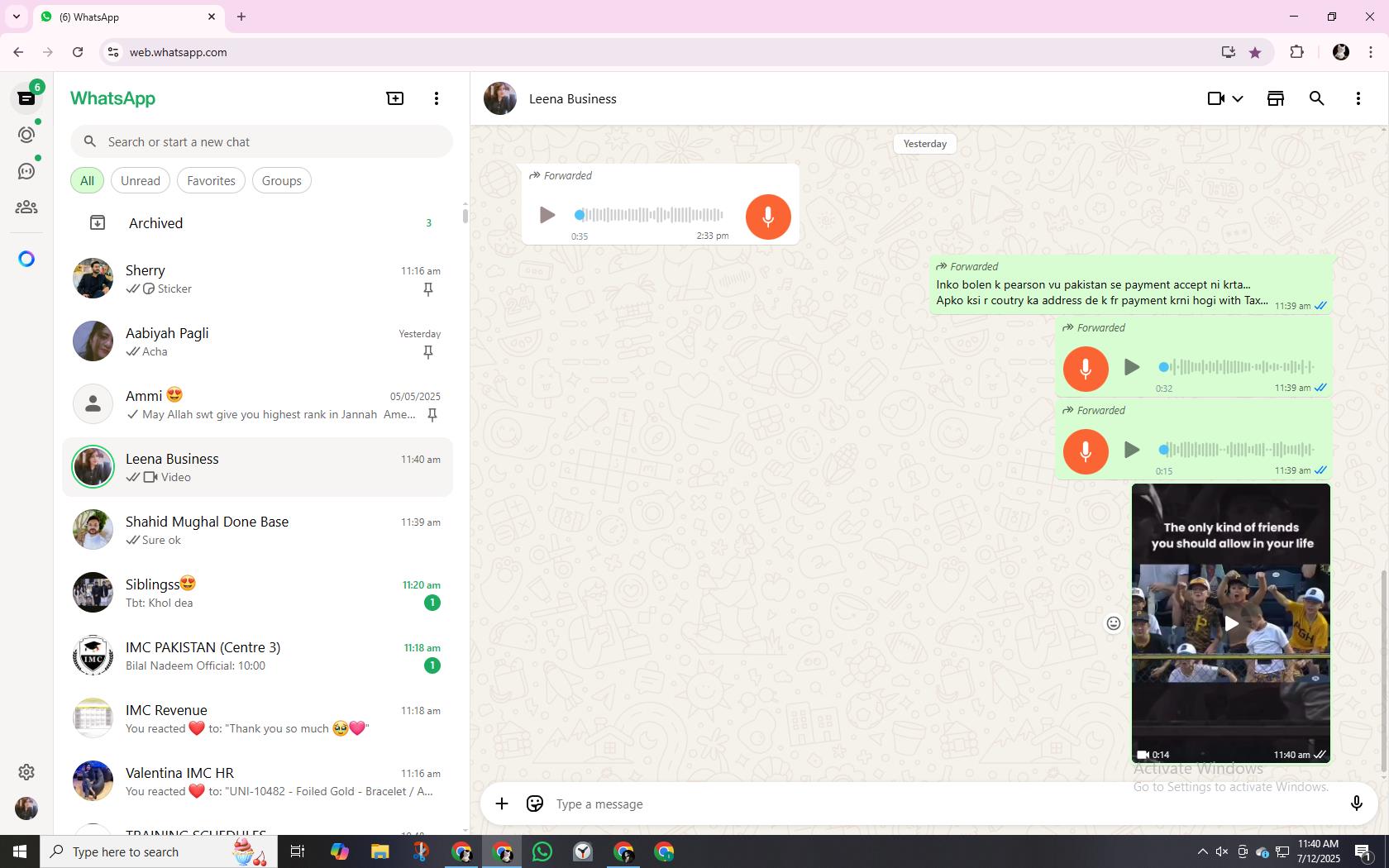Click the pin icon on Aabiyah Pagli's chat

coord(428,352)
